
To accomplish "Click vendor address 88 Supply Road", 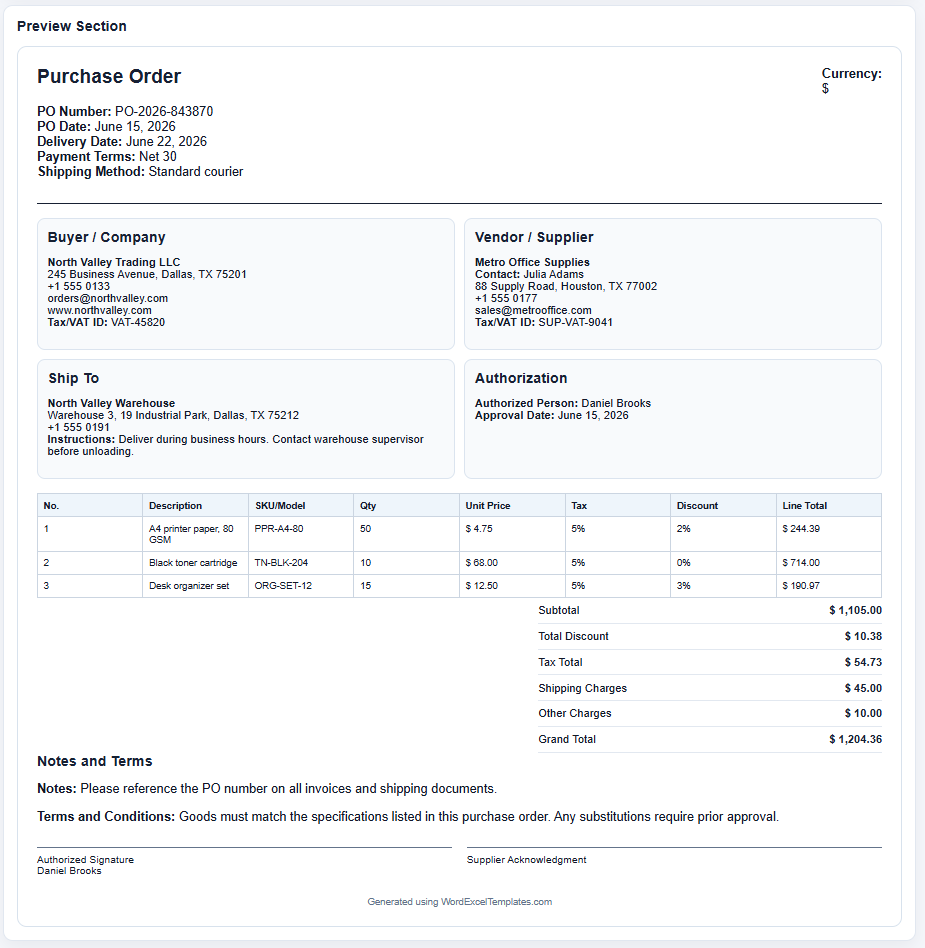I will coord(566,286).
